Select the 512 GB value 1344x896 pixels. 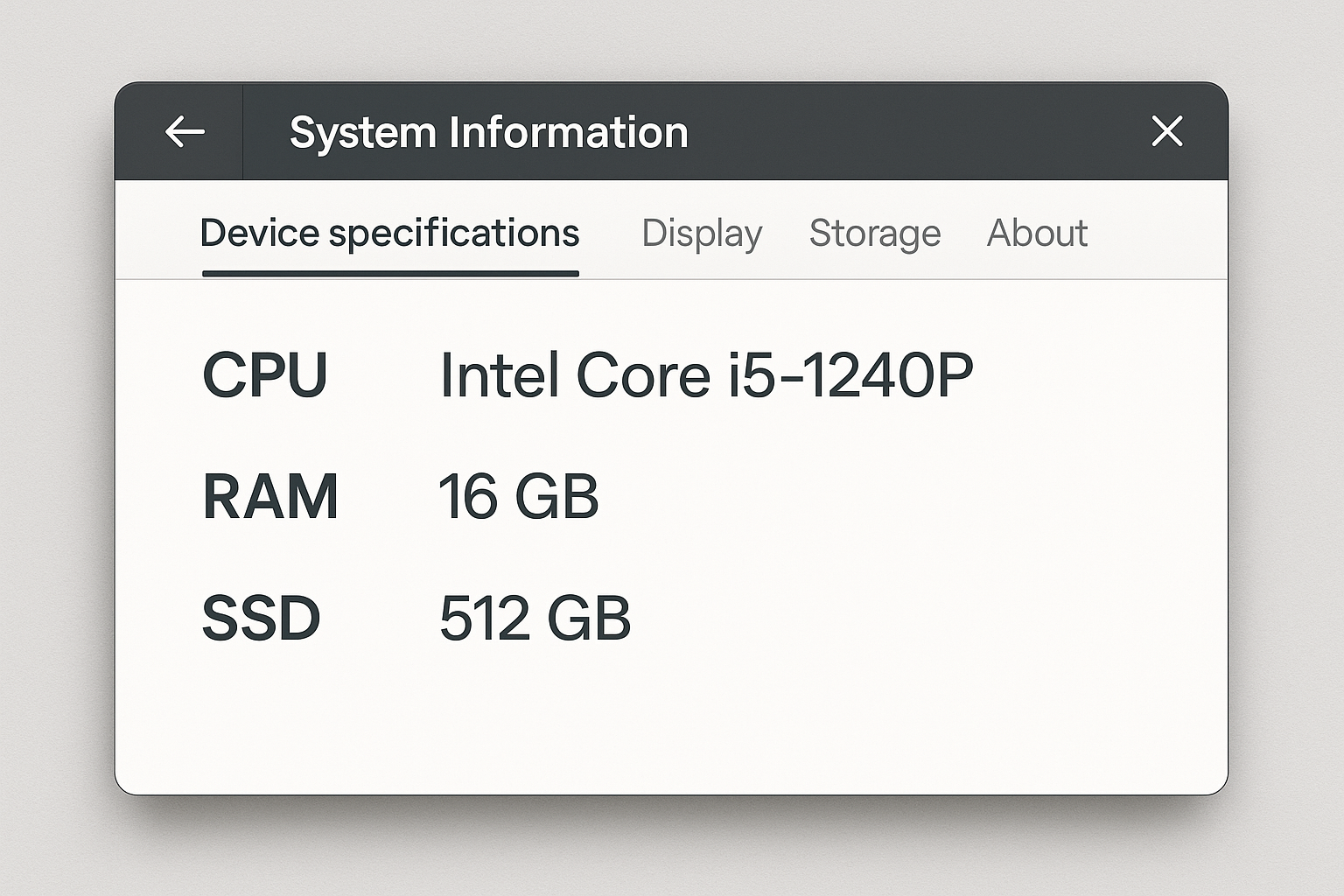point(535,619)
